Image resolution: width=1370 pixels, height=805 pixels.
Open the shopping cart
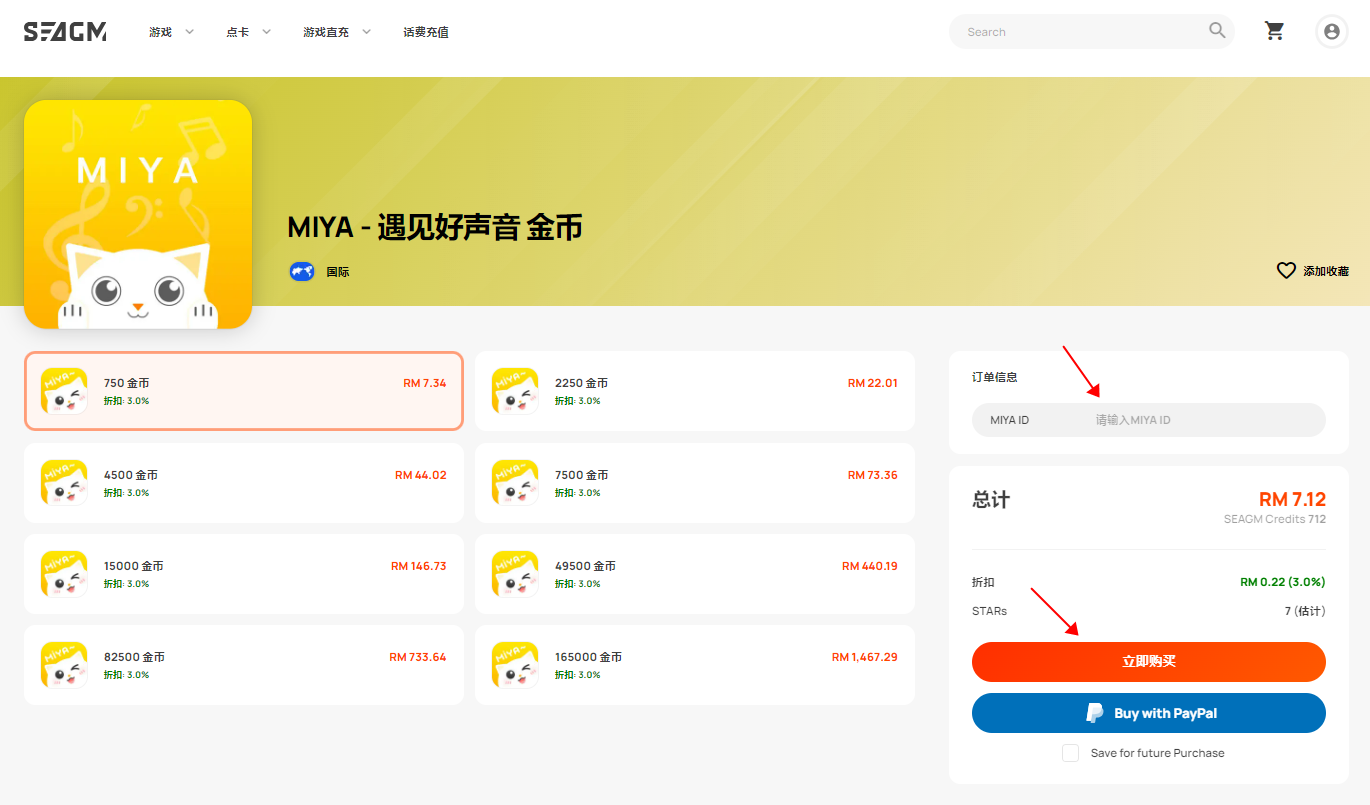click(1275, 31)
